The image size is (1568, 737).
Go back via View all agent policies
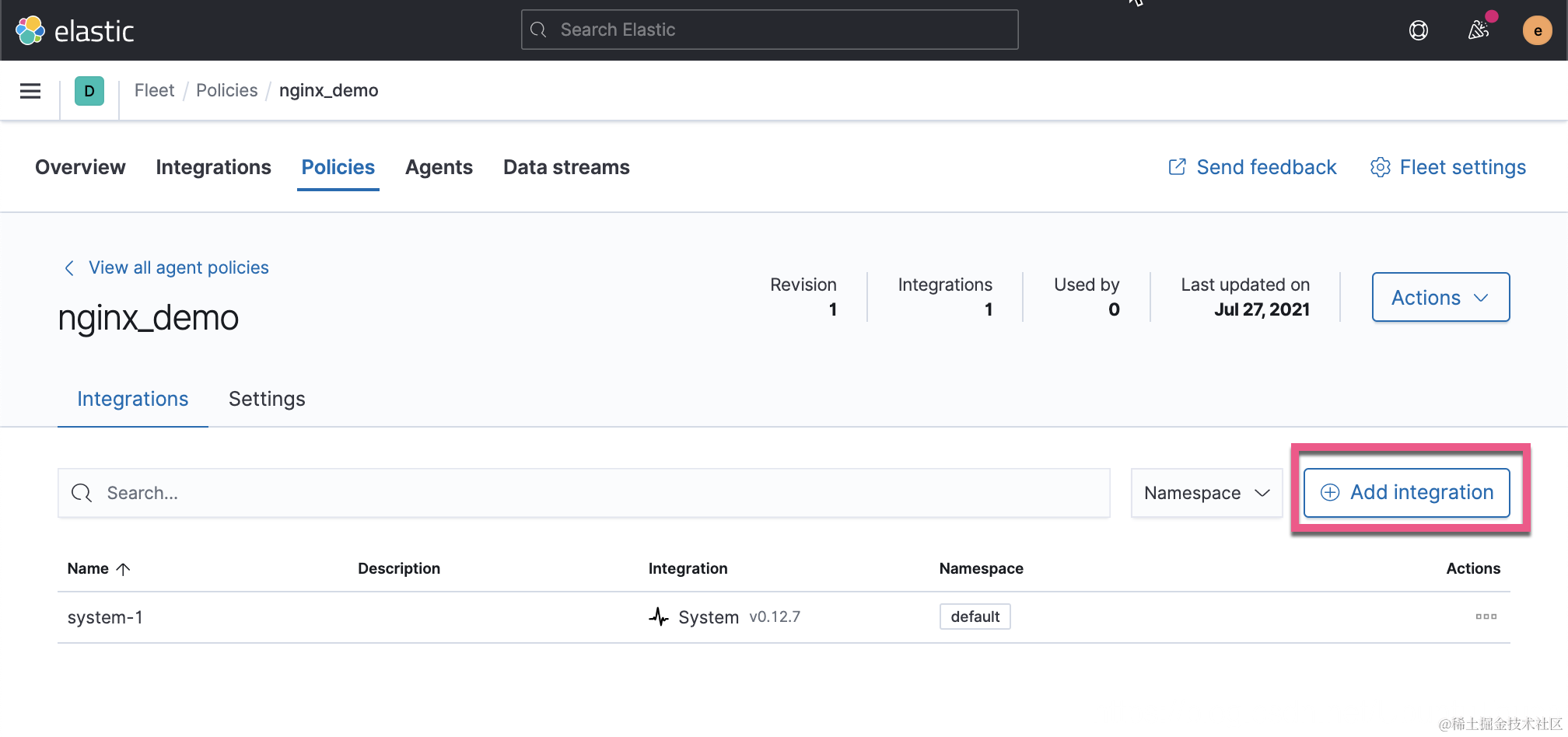pos(166,267)
